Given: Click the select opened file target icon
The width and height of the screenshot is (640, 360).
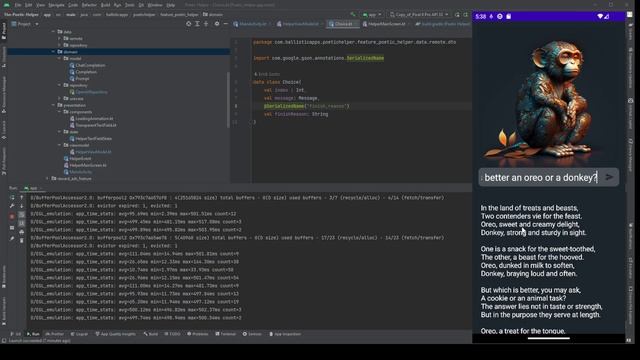Looking at the screenshot, I should coord(189,24).
